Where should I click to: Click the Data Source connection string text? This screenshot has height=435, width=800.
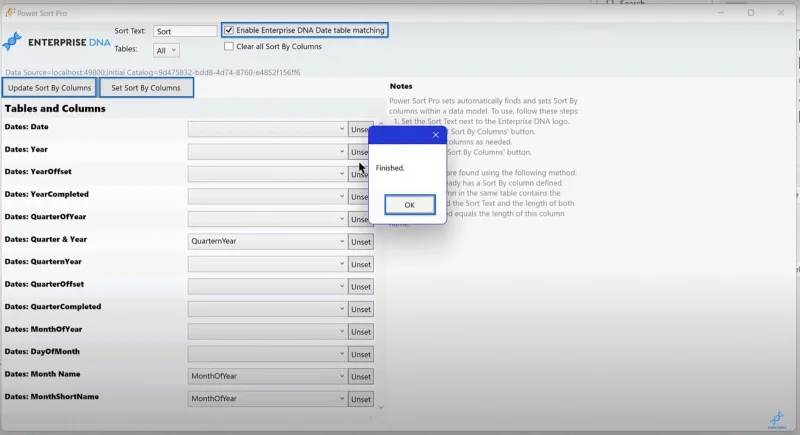(153, 72)
